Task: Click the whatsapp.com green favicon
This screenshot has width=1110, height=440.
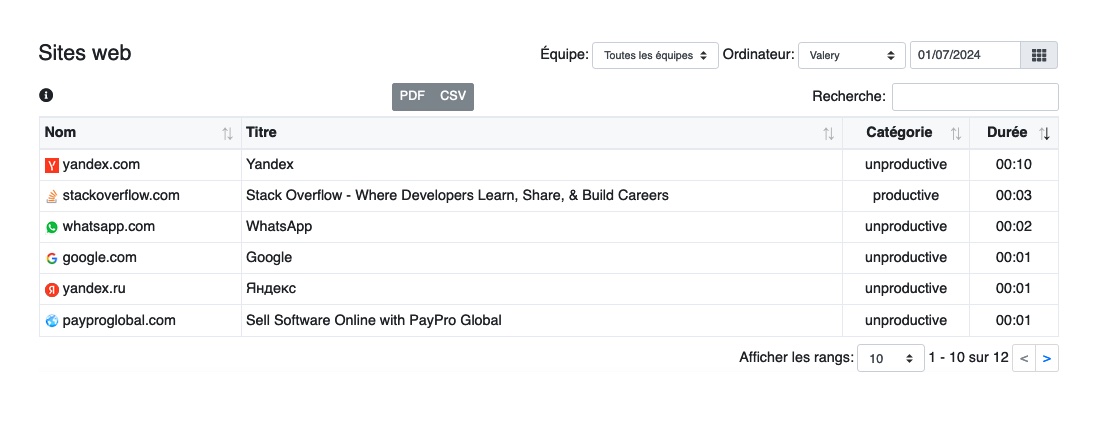Action: pos(52,227)
